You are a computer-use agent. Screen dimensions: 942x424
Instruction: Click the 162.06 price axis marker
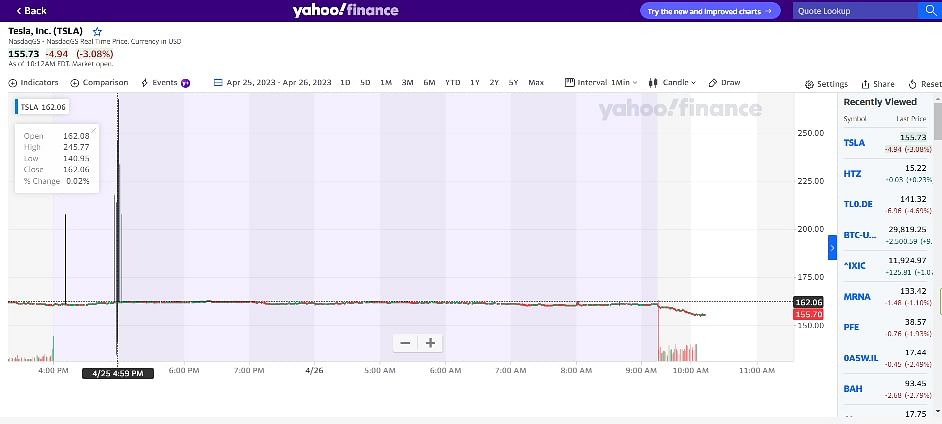point(808,302)
